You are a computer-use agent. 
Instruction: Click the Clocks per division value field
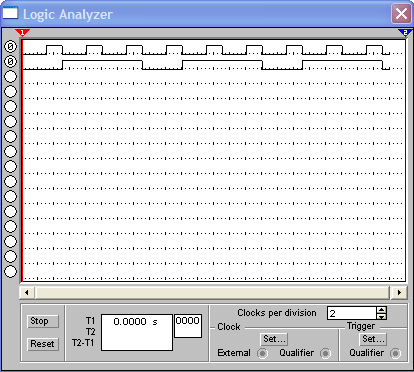point(352,313)
